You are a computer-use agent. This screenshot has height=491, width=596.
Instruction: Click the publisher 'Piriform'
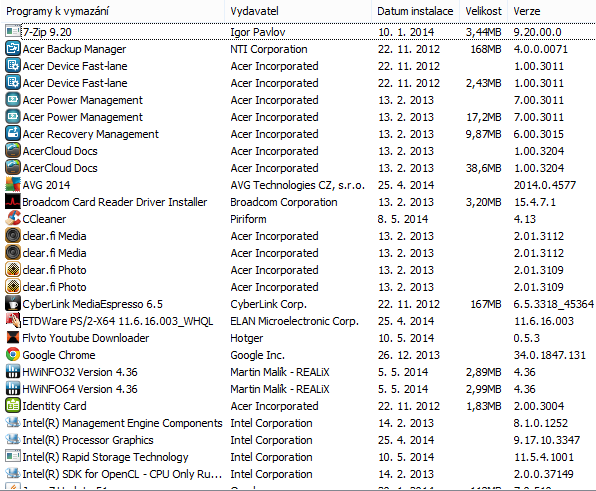click(x=248, y=219)
